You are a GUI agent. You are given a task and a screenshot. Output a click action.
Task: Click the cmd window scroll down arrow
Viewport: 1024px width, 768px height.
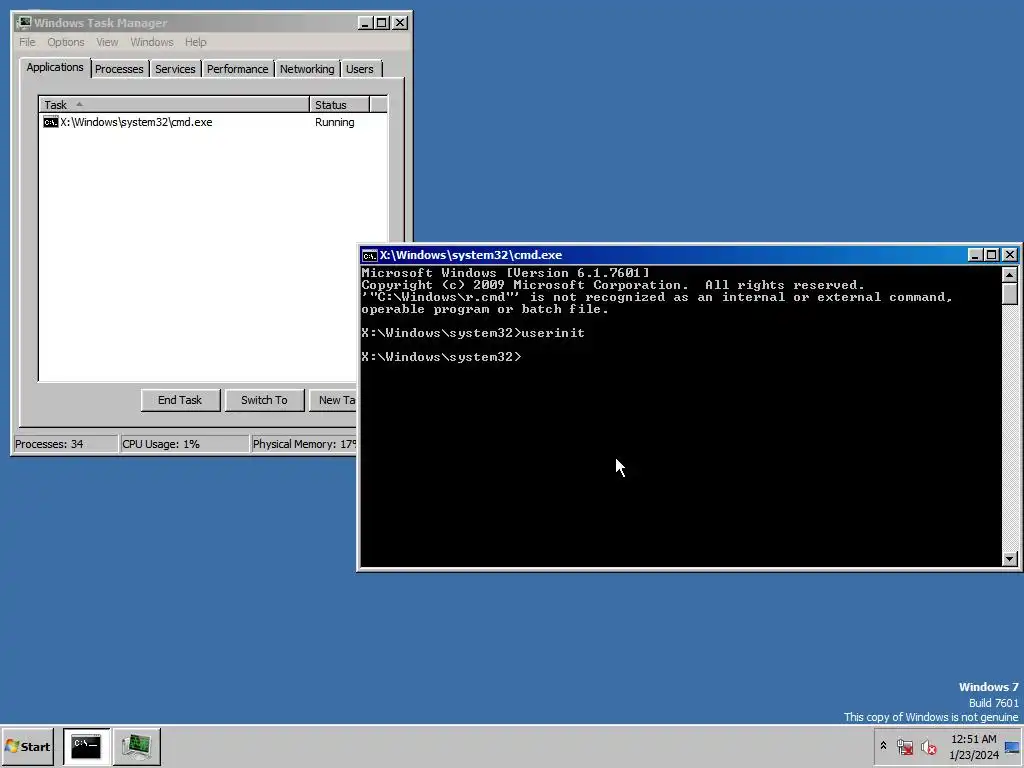point(1010,558)
